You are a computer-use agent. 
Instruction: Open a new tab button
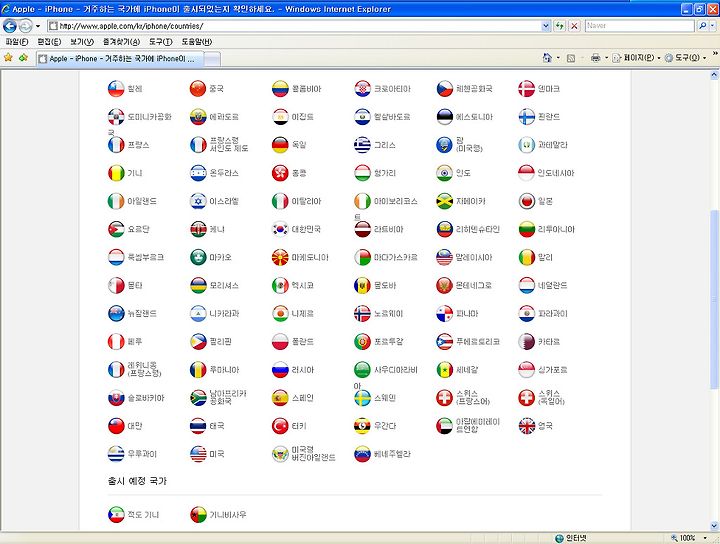coord(212,59)
